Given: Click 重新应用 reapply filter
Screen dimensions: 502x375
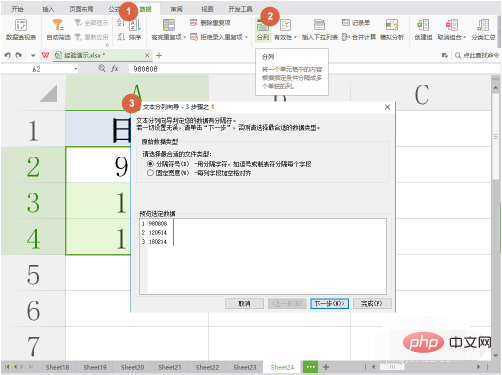Looking at the screenshot, I should [92, 37].
